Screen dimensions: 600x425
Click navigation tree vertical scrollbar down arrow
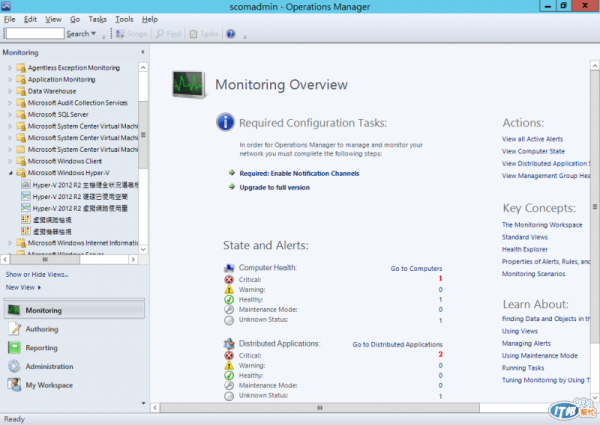pyautogui.click(x=143, y=249)
